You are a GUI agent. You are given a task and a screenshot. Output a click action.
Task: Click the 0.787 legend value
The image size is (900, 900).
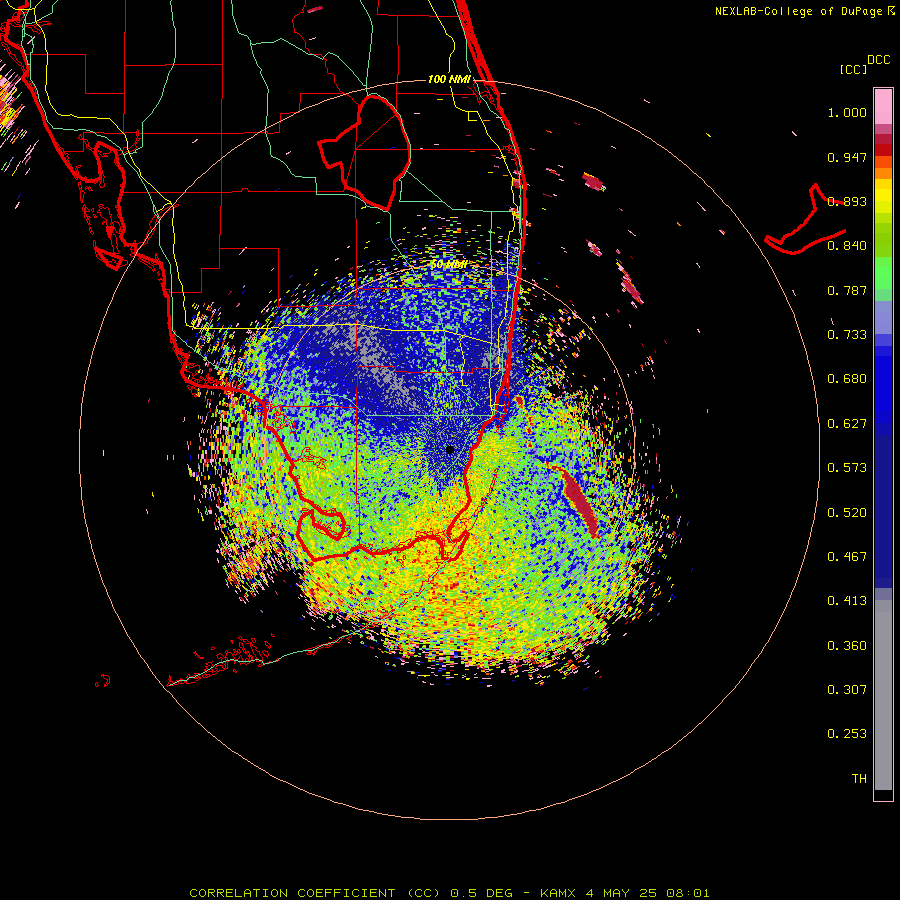point(847,290)
